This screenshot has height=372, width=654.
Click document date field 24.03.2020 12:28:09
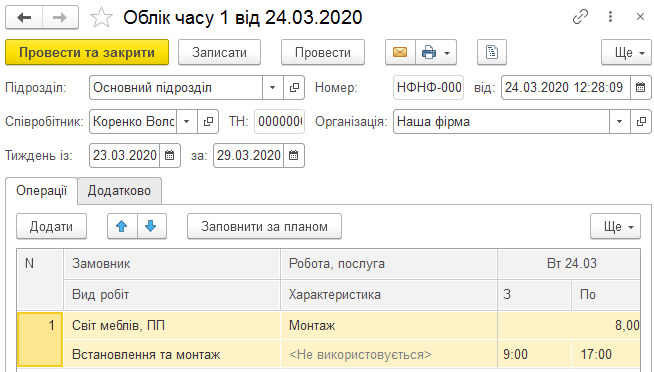tap(566, 88)
